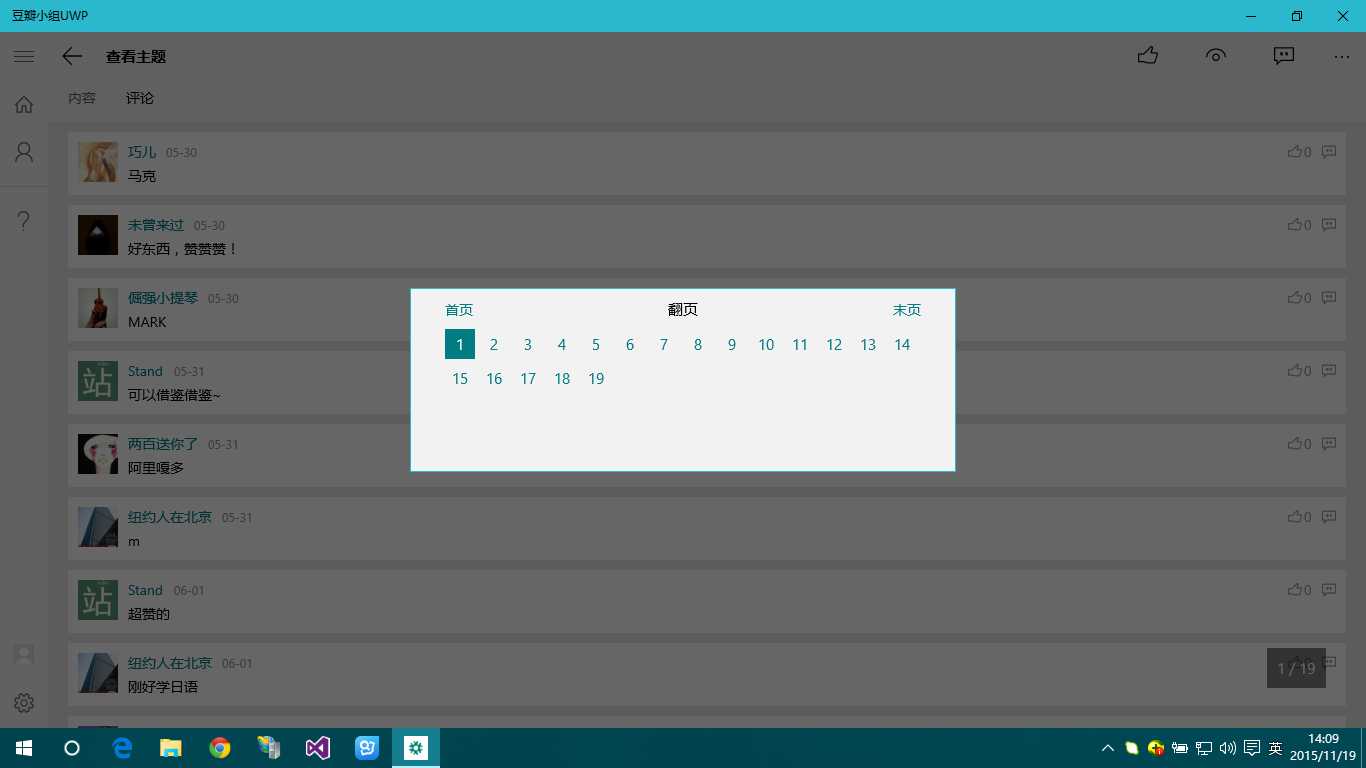This screenshot has width=1366, height=768.
Task: Select page 8 in the pager
Action: [x=698, y=344]
